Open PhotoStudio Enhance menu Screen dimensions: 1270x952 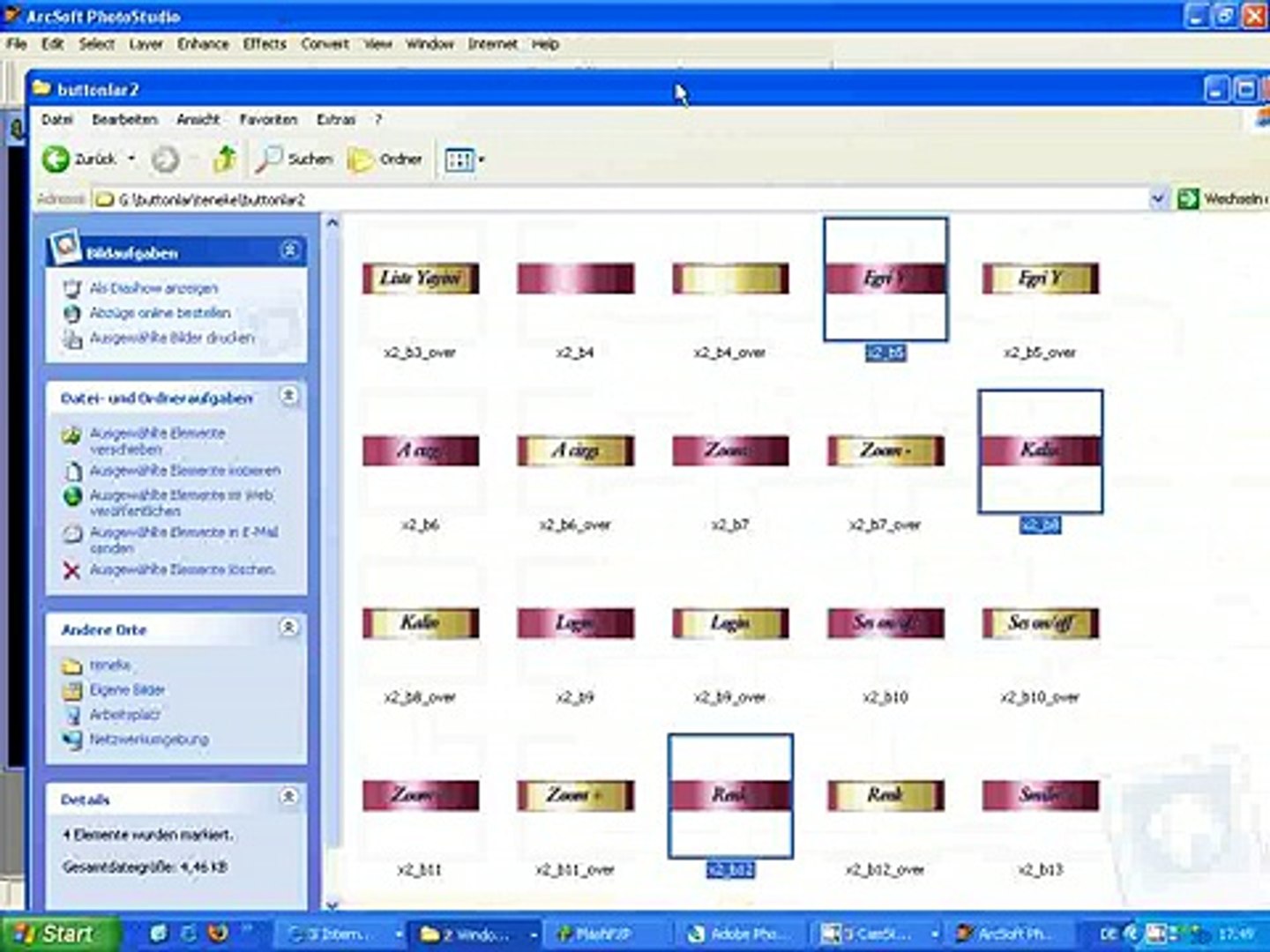(203, 43)
